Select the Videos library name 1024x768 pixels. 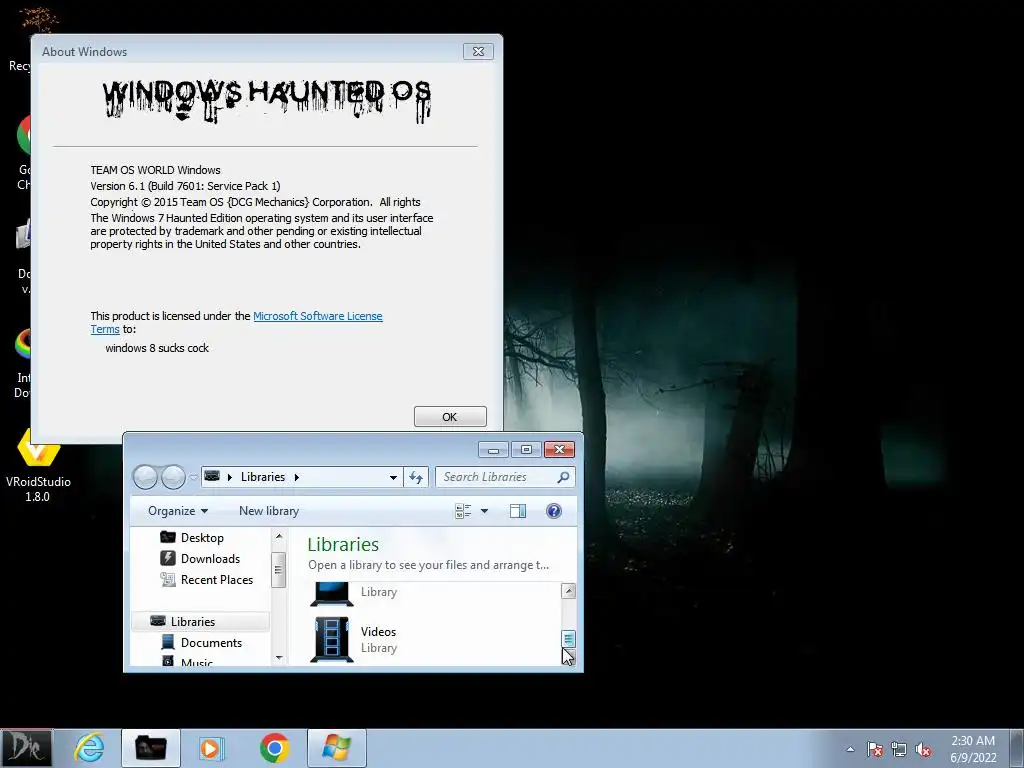379,632
